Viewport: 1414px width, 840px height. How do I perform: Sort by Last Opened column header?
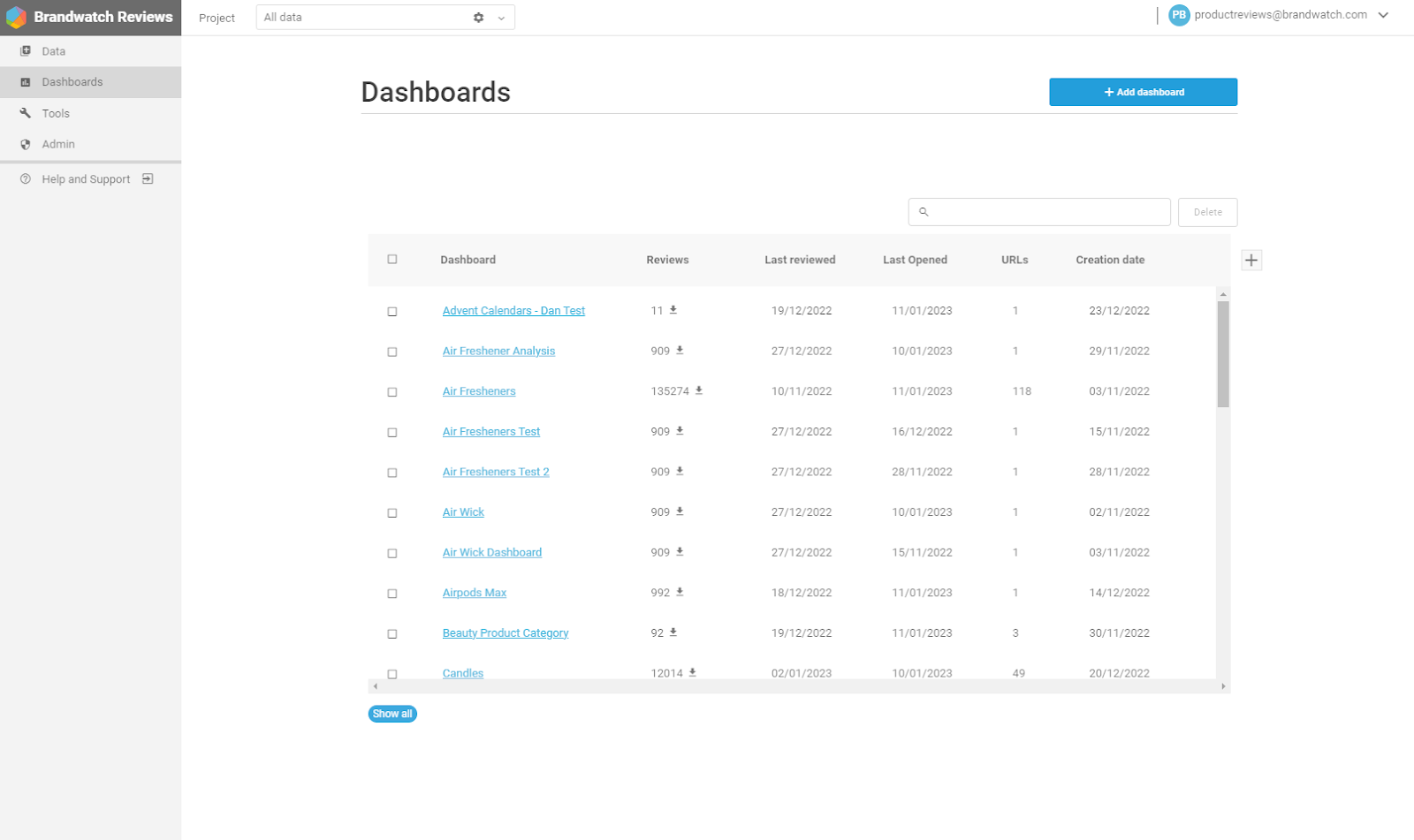pyautogui.click(x=915, y=260)
